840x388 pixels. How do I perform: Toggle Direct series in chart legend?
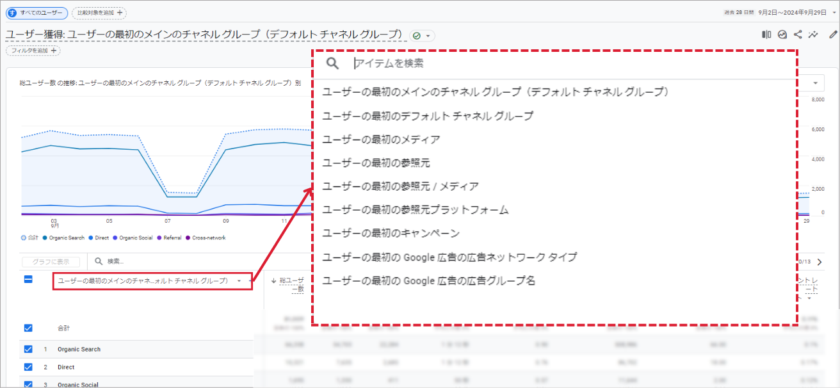100,237
